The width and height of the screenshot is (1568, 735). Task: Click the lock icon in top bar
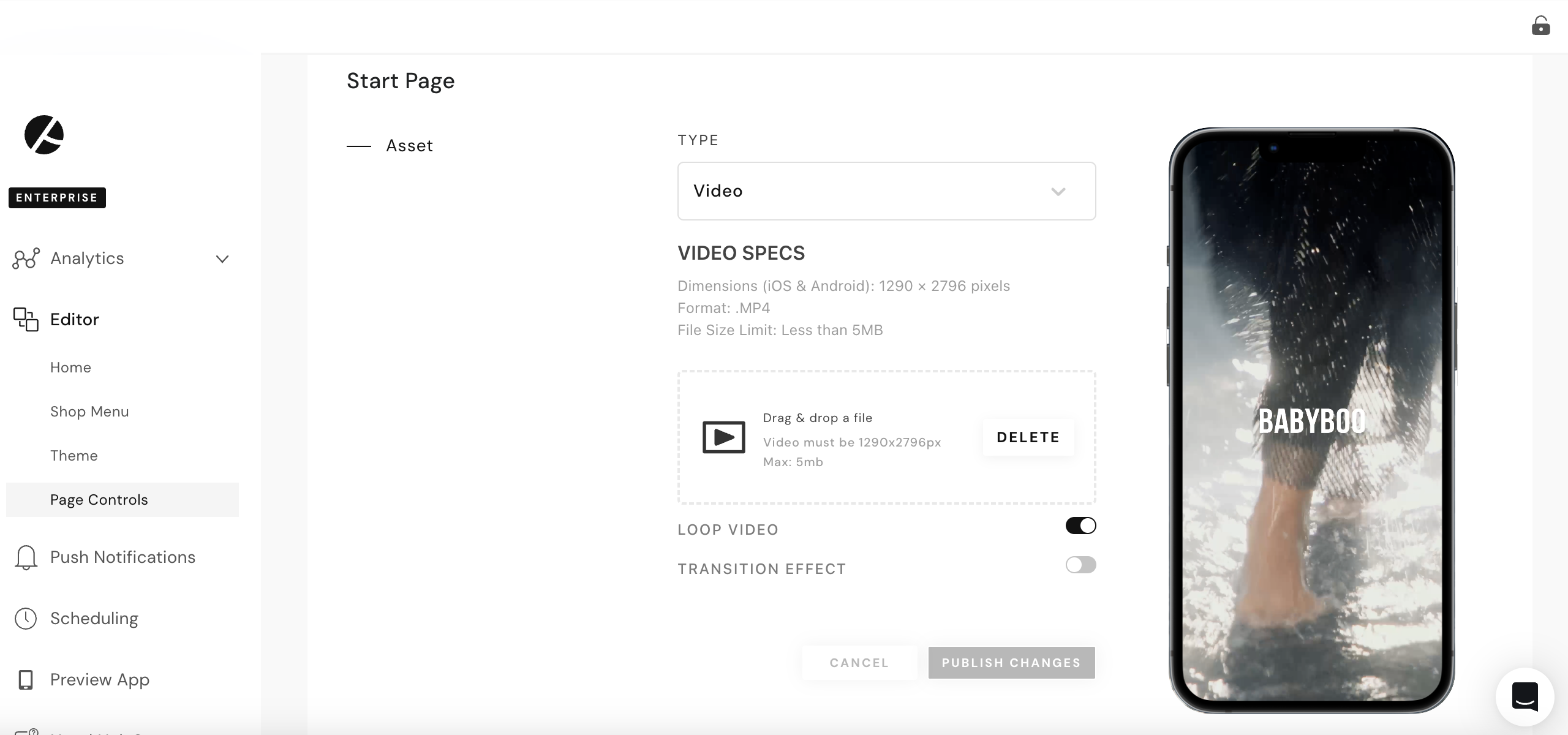click(x=1540, y=26)
